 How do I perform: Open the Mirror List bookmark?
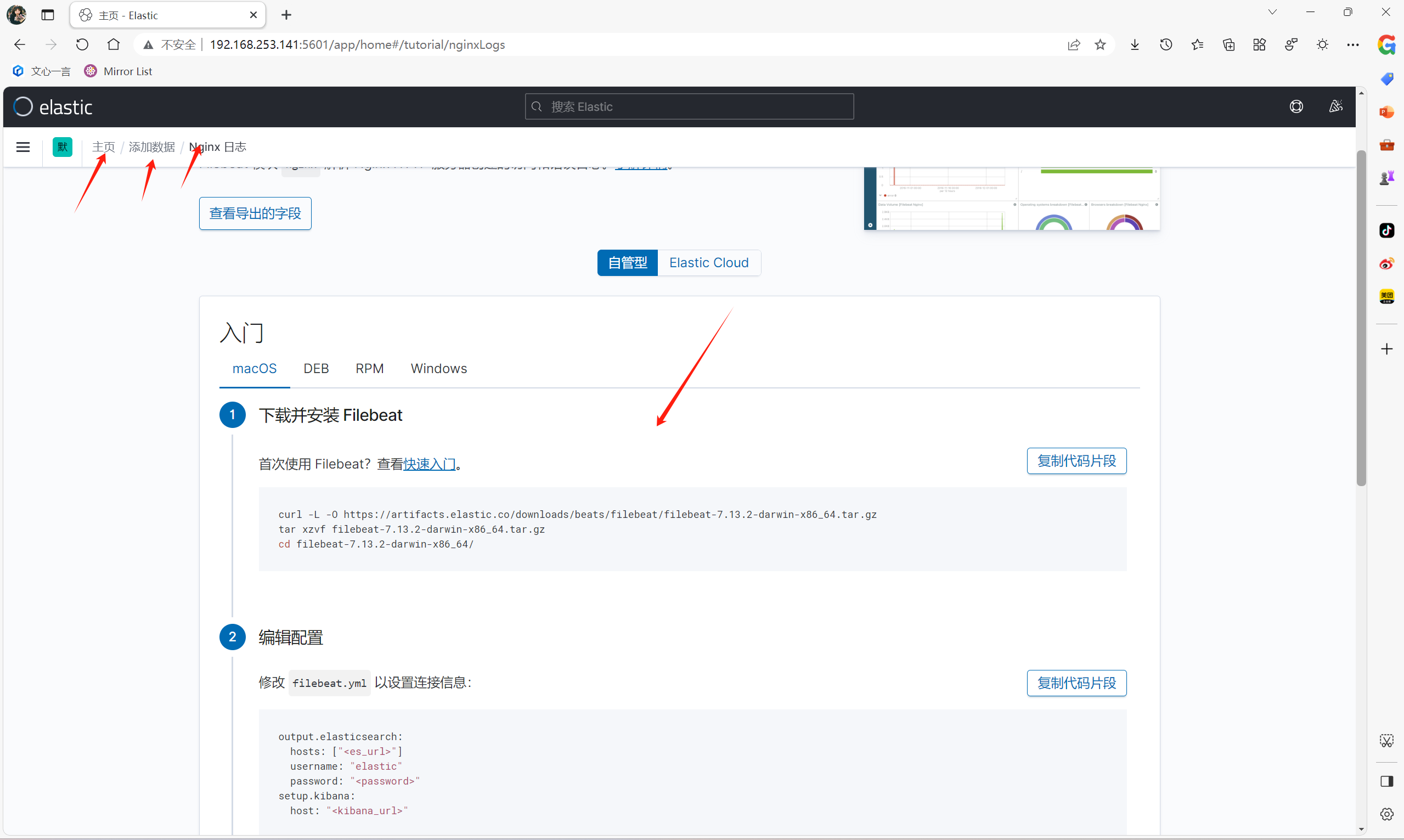[x=119, y=71]
